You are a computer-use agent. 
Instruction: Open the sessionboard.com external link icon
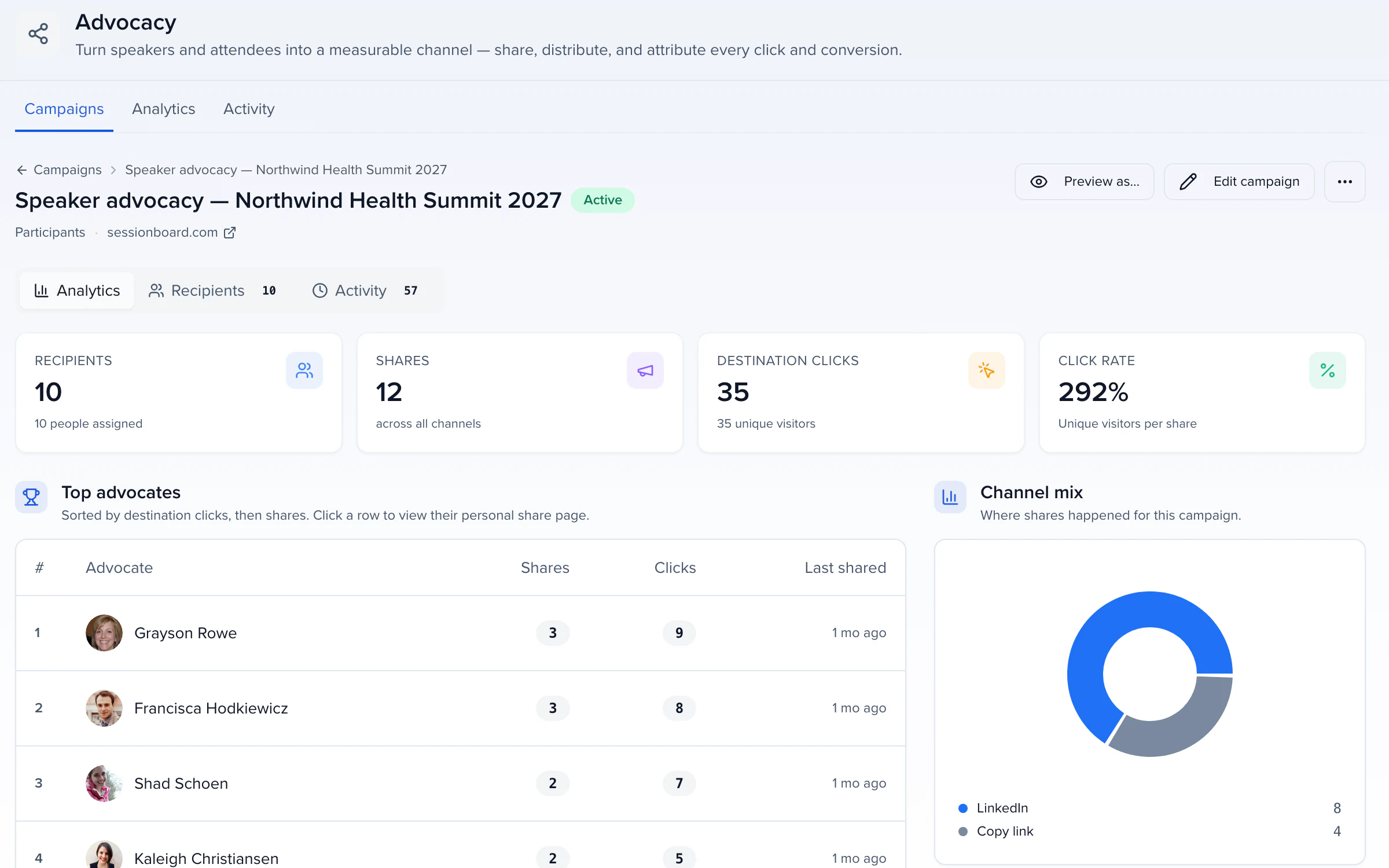pyautogui.click(x=230, y=233)
